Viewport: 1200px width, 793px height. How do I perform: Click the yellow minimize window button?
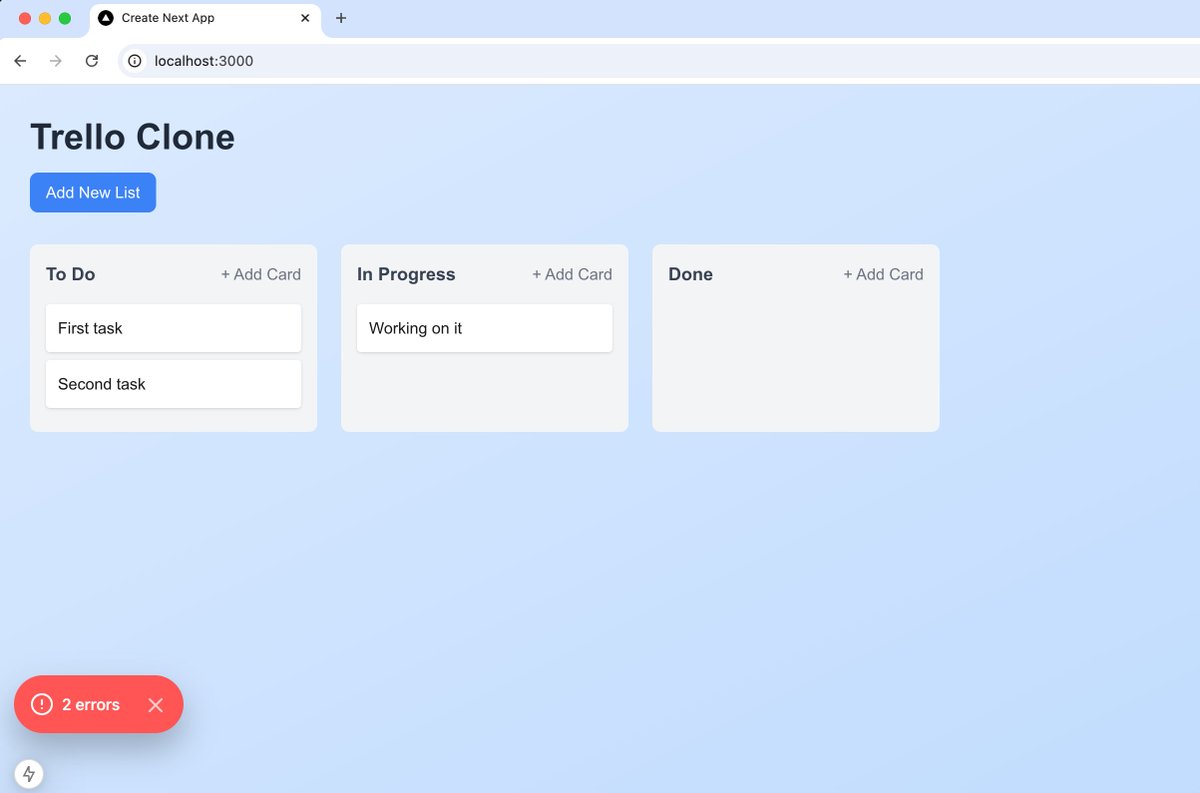pyautogui.click(x=45, y=18)
